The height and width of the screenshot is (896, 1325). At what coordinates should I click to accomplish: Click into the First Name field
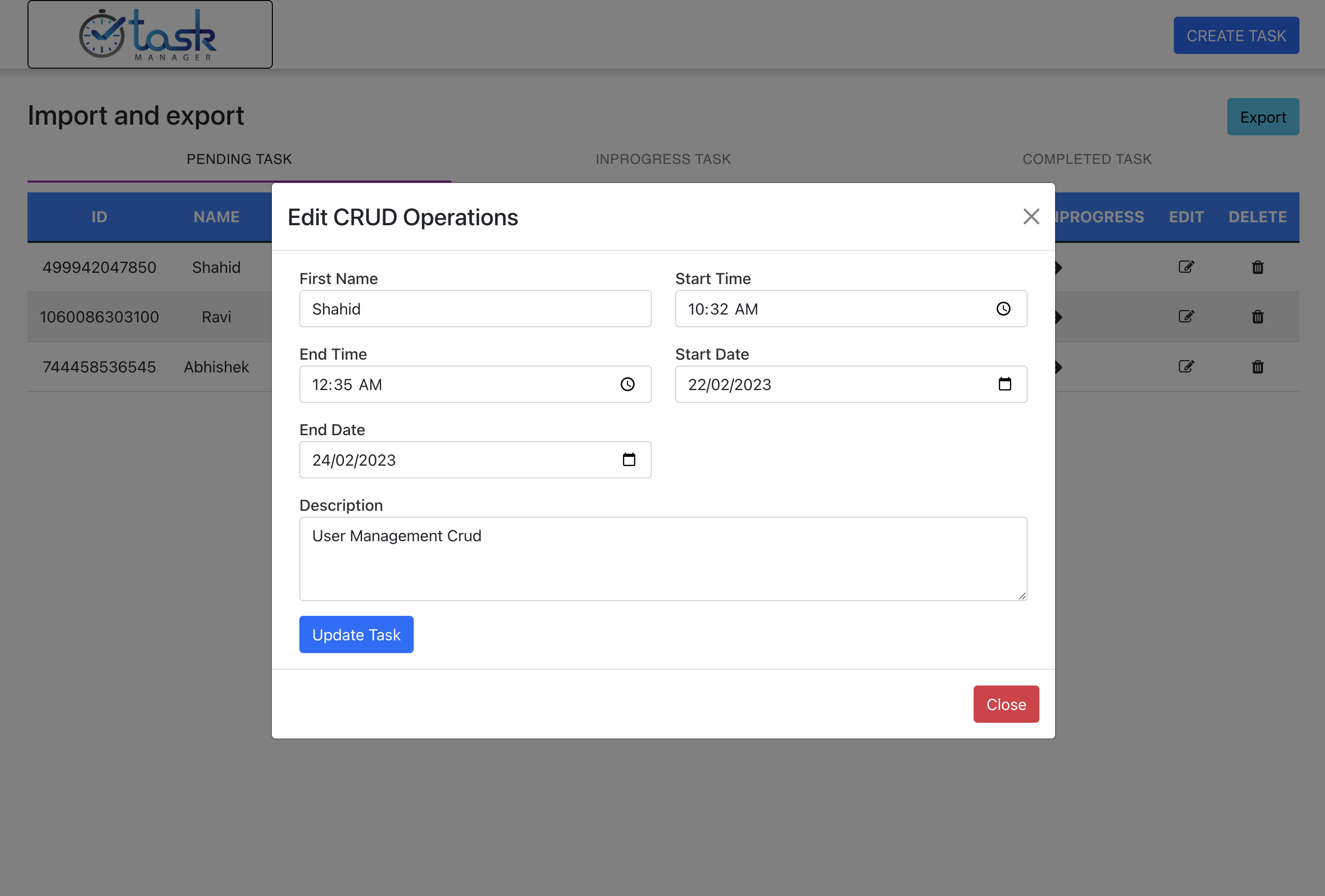point(475,309)
